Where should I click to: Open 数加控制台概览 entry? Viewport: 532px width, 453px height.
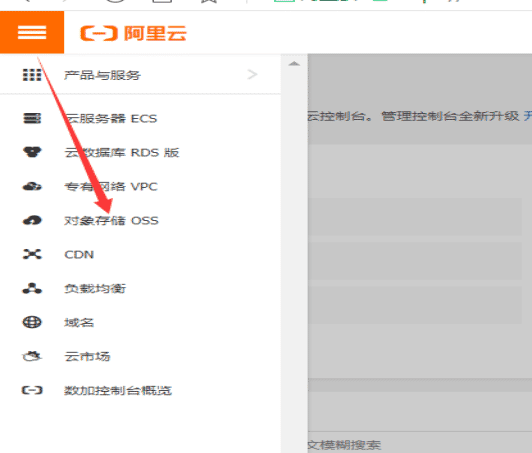pyautogui.click(x=118, y=391)
